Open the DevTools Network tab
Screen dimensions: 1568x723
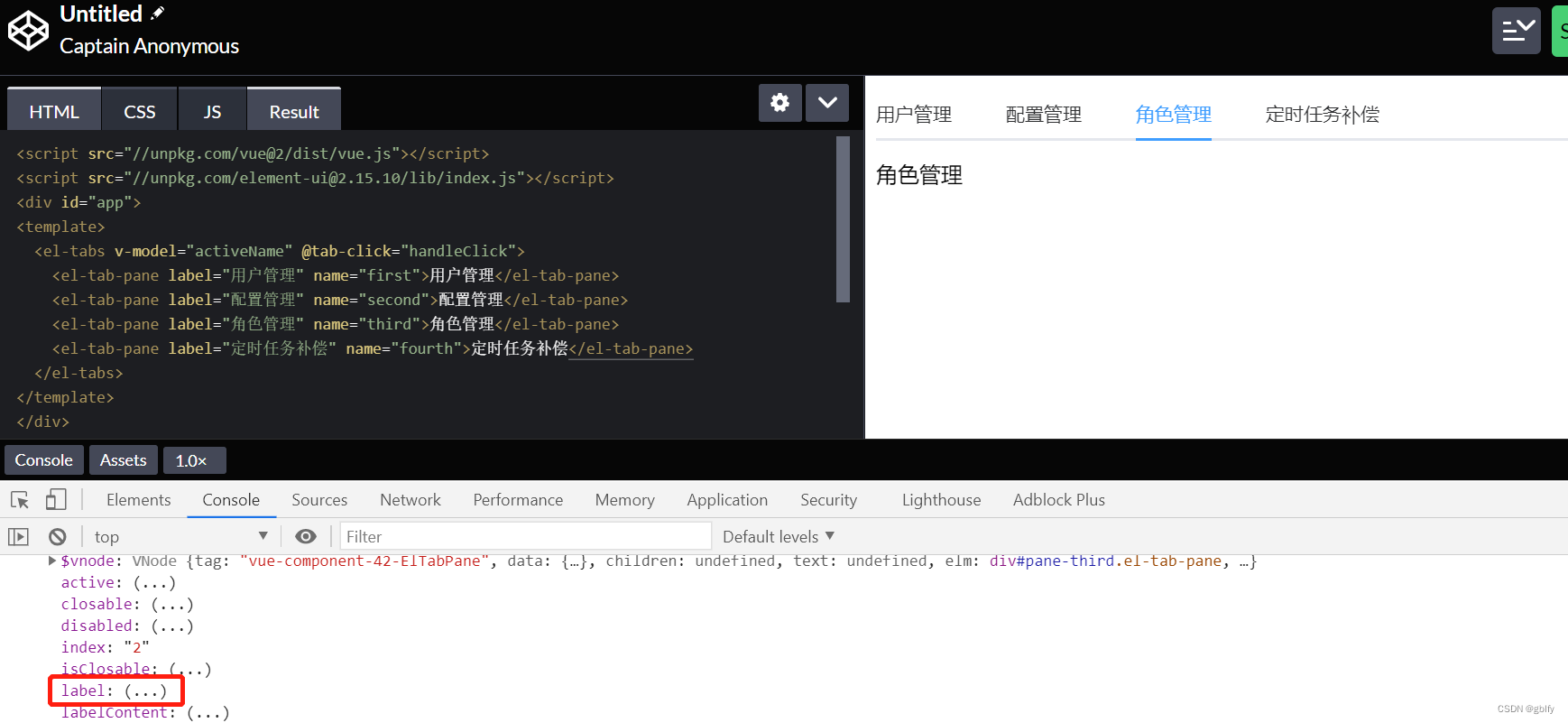click(410, 500)
